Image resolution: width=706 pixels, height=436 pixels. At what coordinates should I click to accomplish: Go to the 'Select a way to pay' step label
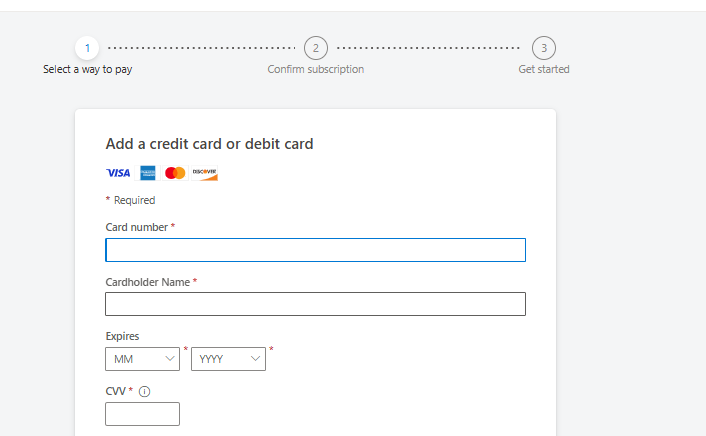pos(87,70)
